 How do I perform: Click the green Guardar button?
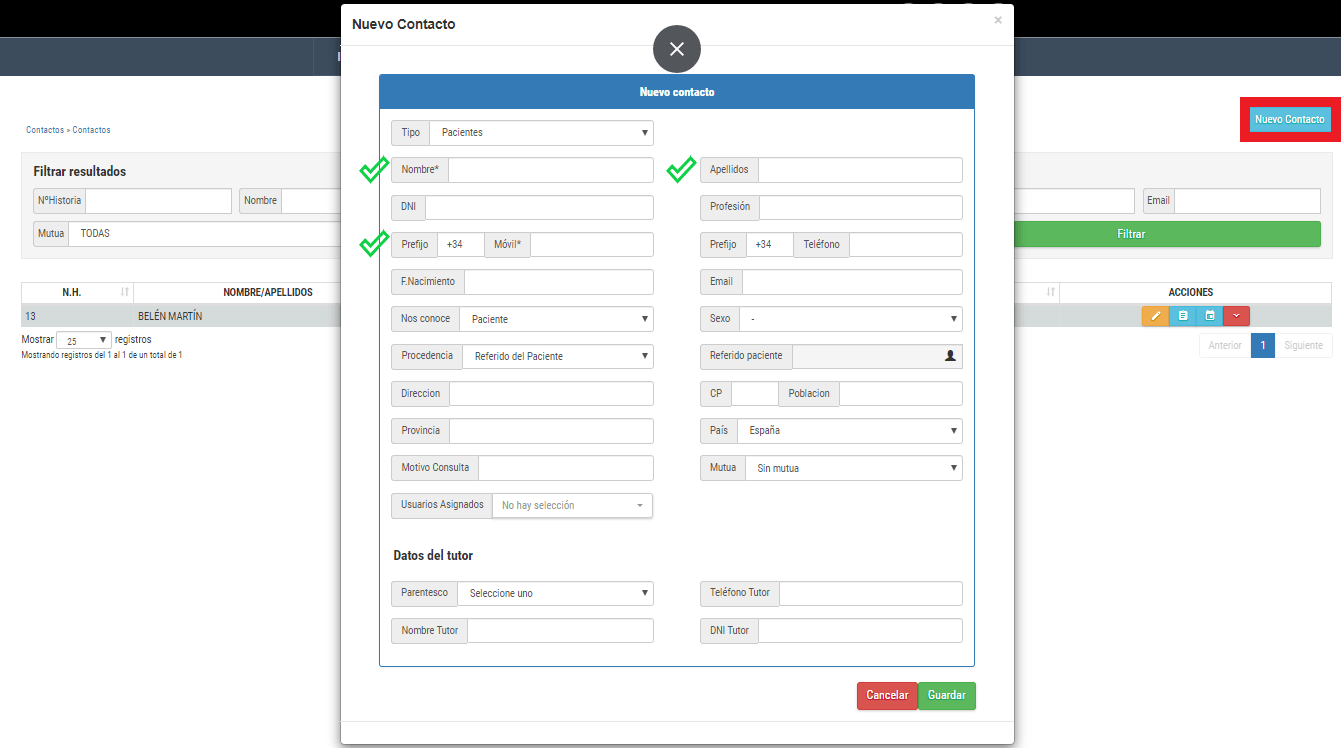[946, 696]
